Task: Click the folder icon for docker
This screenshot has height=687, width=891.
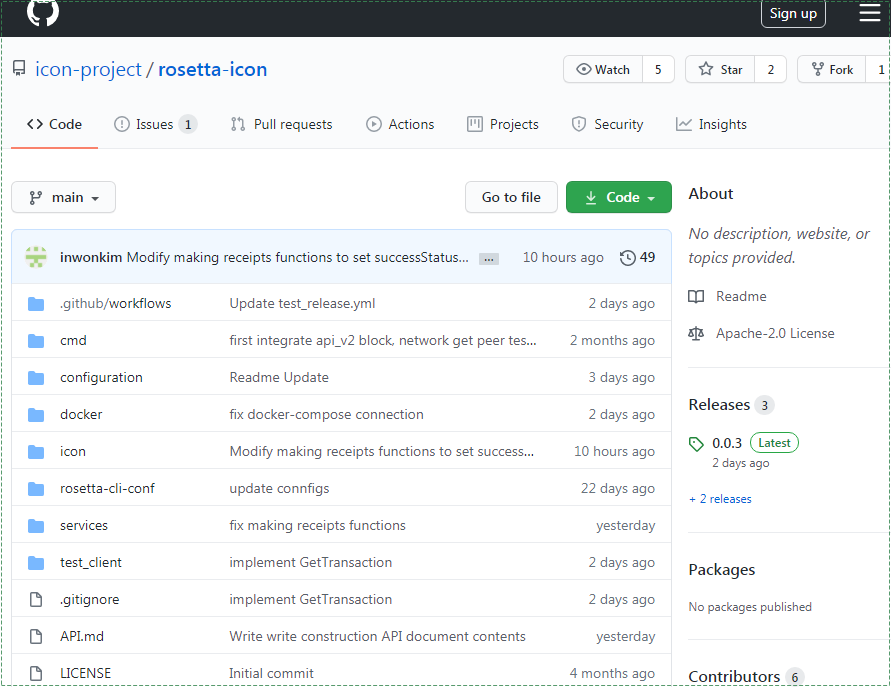Action: pyautogui.click(x=36, y=415)
